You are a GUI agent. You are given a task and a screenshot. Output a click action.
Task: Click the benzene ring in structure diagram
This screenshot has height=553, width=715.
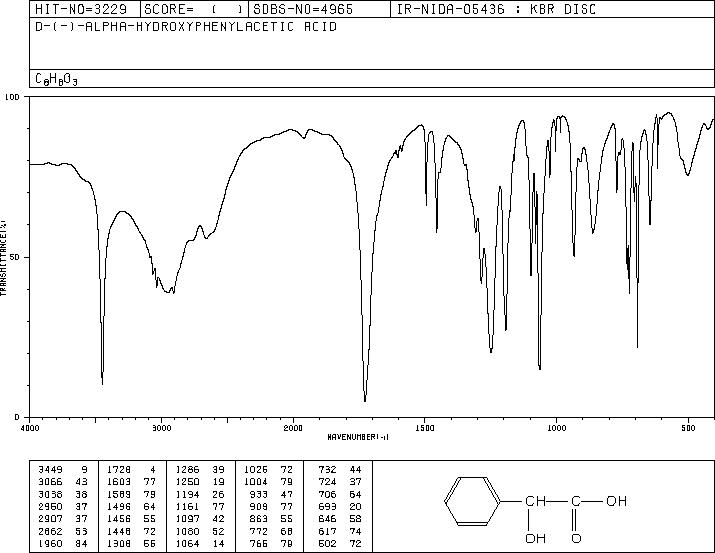[473, 501]
